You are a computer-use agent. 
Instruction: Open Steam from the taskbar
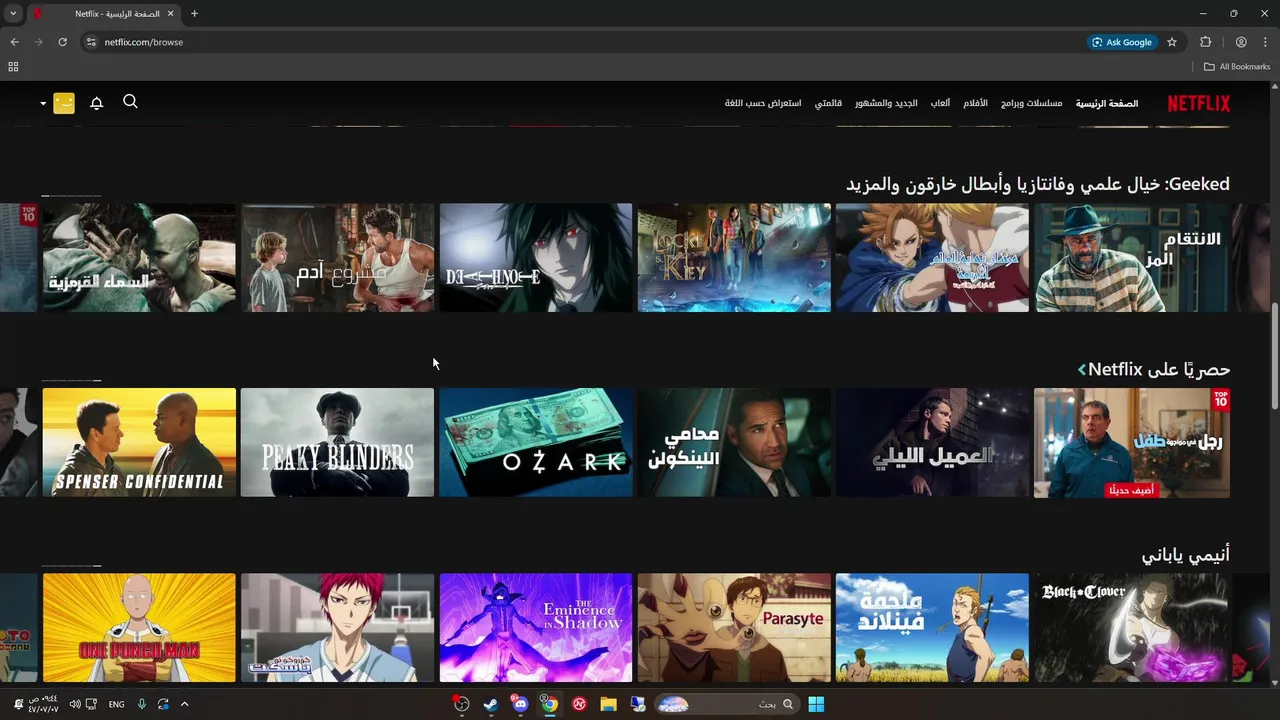(x=490, y=704)
